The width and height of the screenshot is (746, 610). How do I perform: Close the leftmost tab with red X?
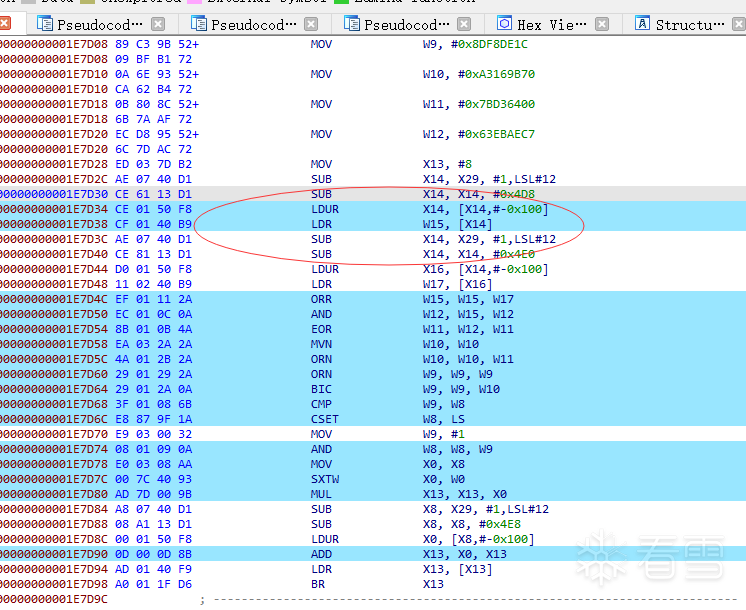click(x=5, y=23)
